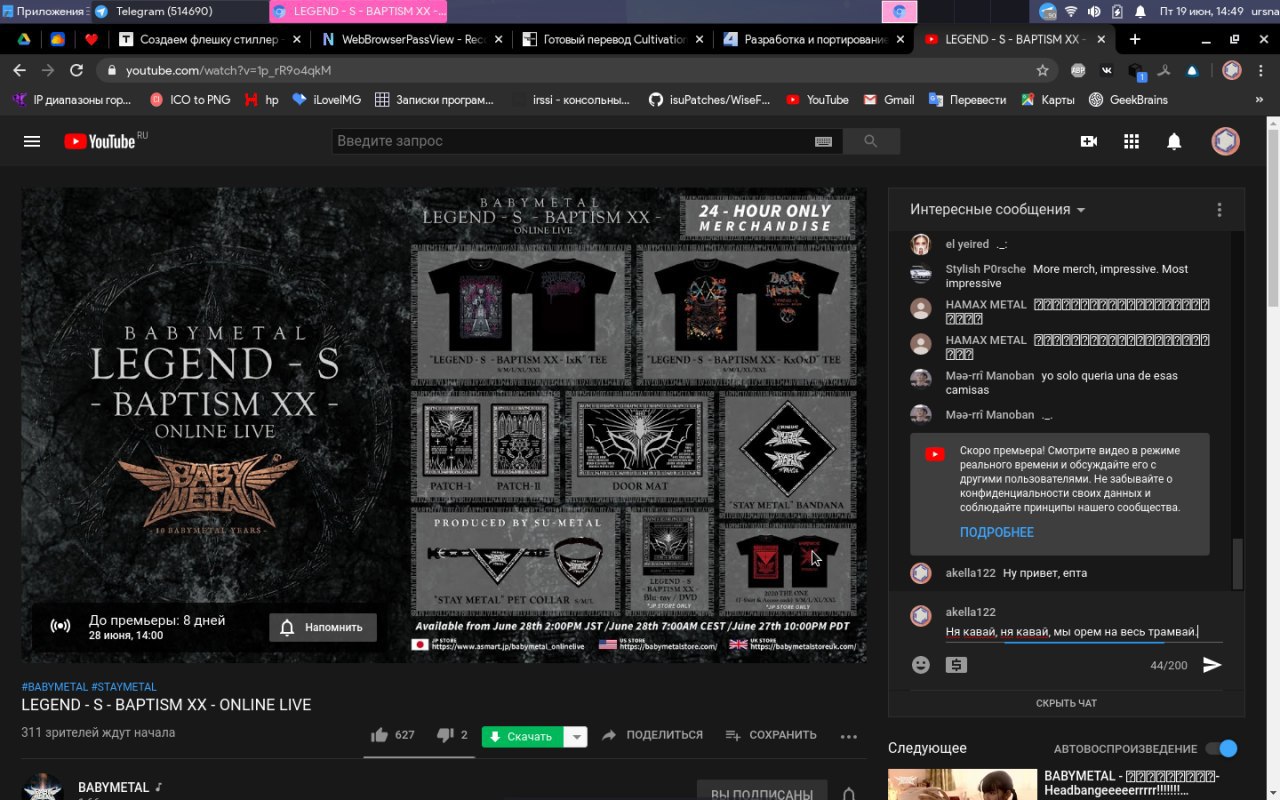Switch to the Готовый перевод Cultivation tab
The height and width of the screenshot is (800, 1280).
[x=612, y=40]
